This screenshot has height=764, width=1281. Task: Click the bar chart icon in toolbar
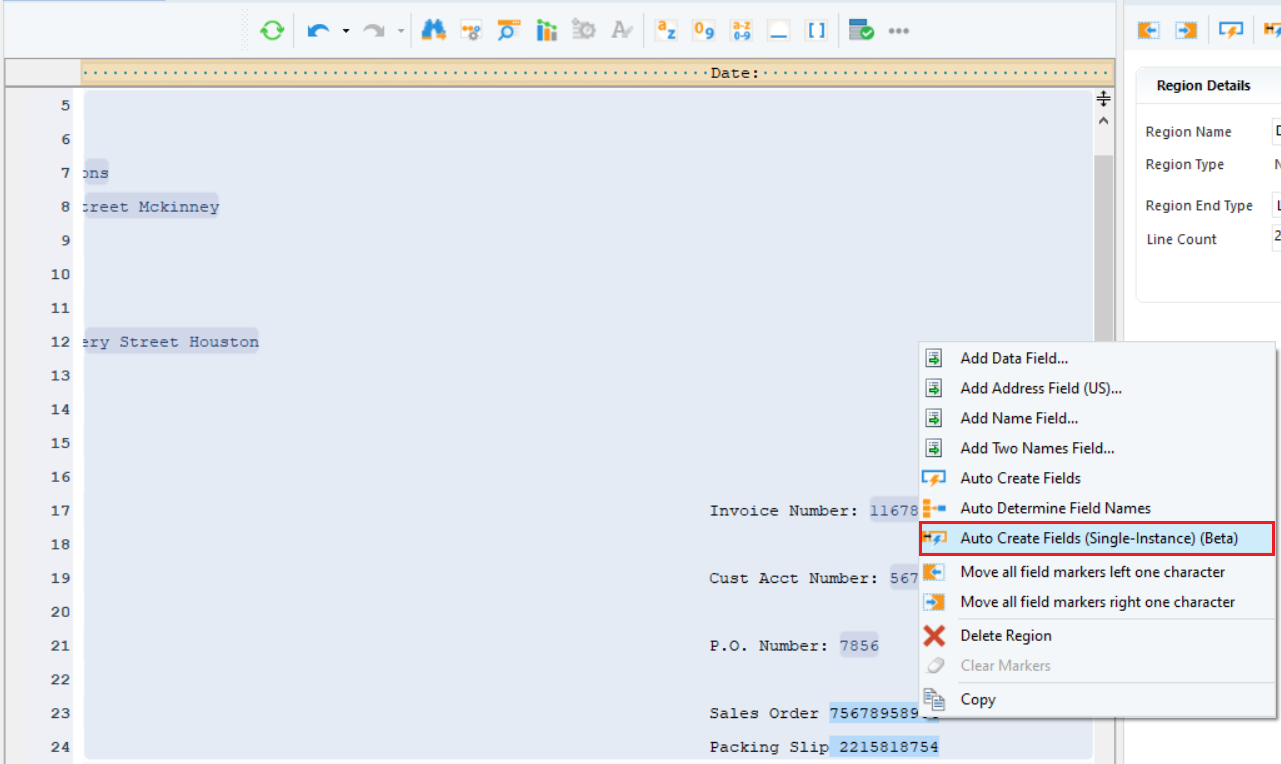pos(546,31)
